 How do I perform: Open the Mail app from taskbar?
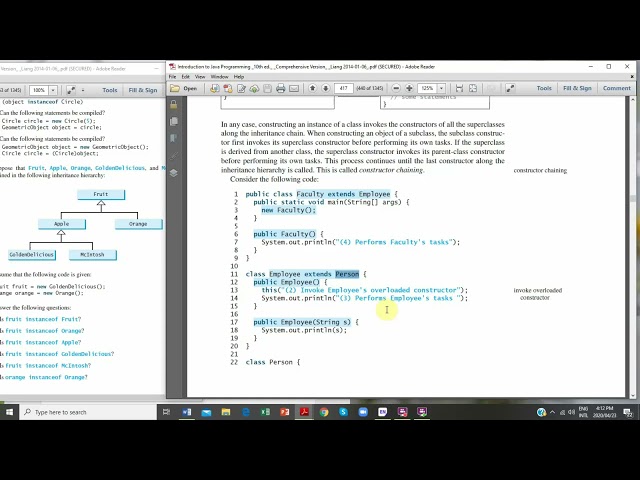[206, 412]
